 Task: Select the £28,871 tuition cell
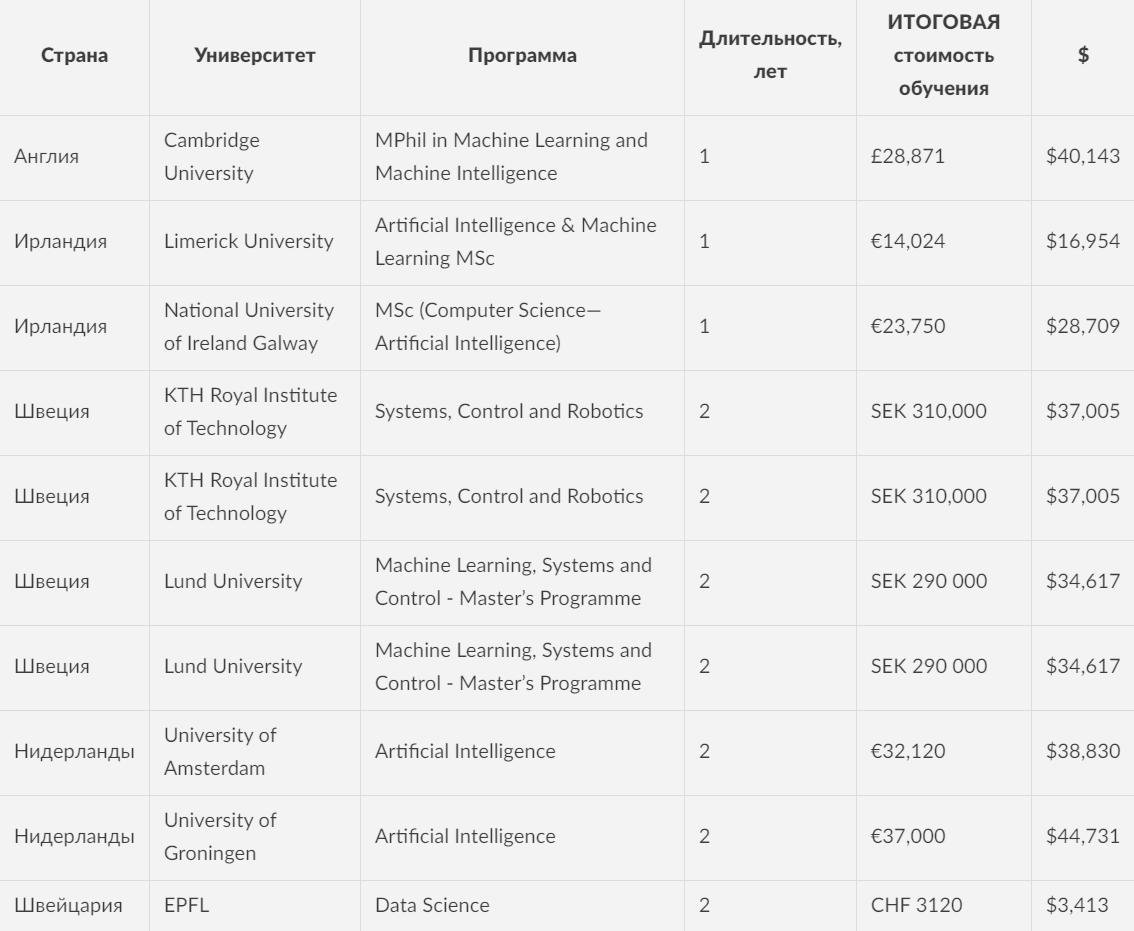coord(907,157)
